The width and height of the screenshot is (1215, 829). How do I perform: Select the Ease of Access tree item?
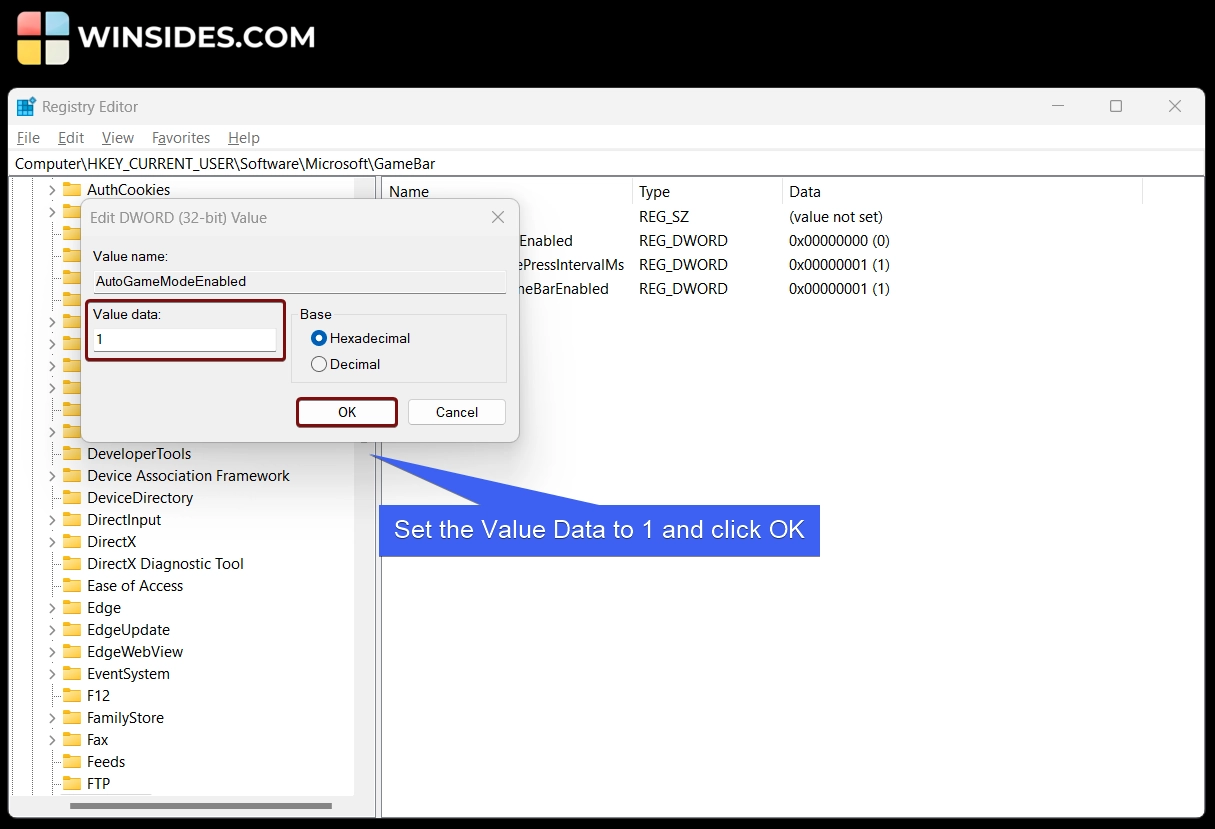135,585
